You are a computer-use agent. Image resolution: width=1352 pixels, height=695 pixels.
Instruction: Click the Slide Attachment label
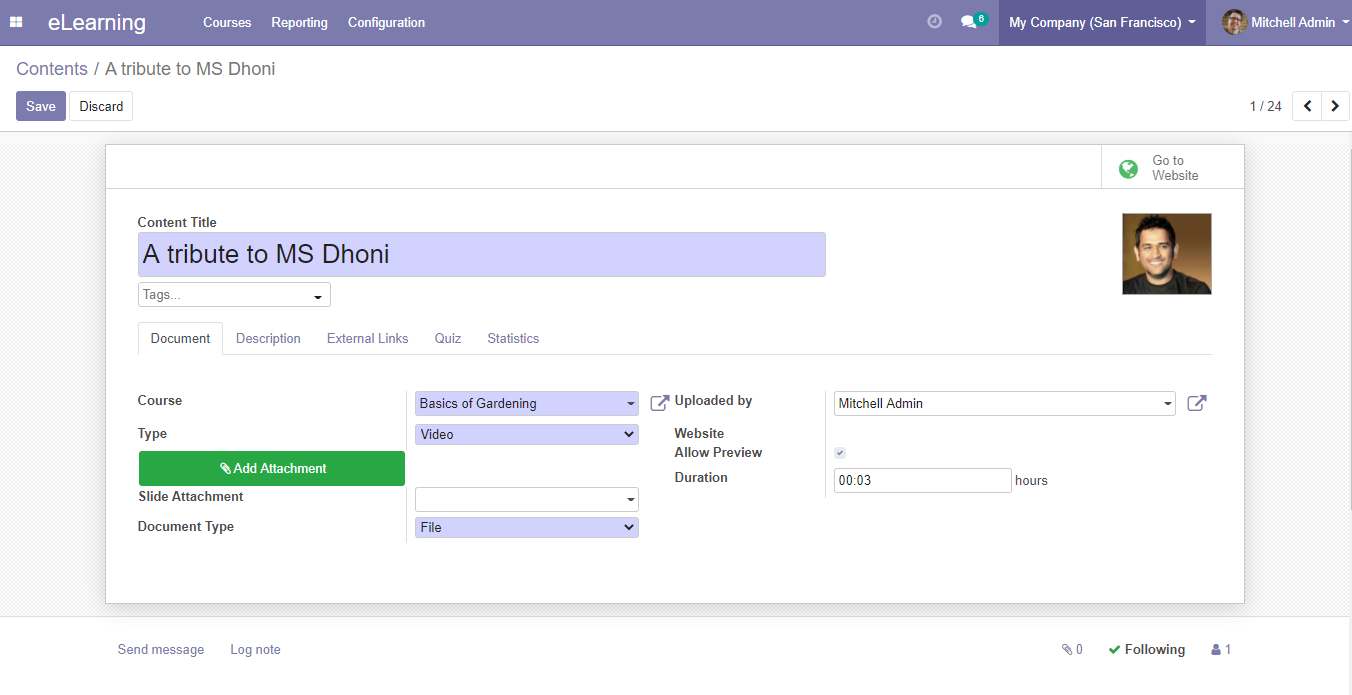point(191,497)
